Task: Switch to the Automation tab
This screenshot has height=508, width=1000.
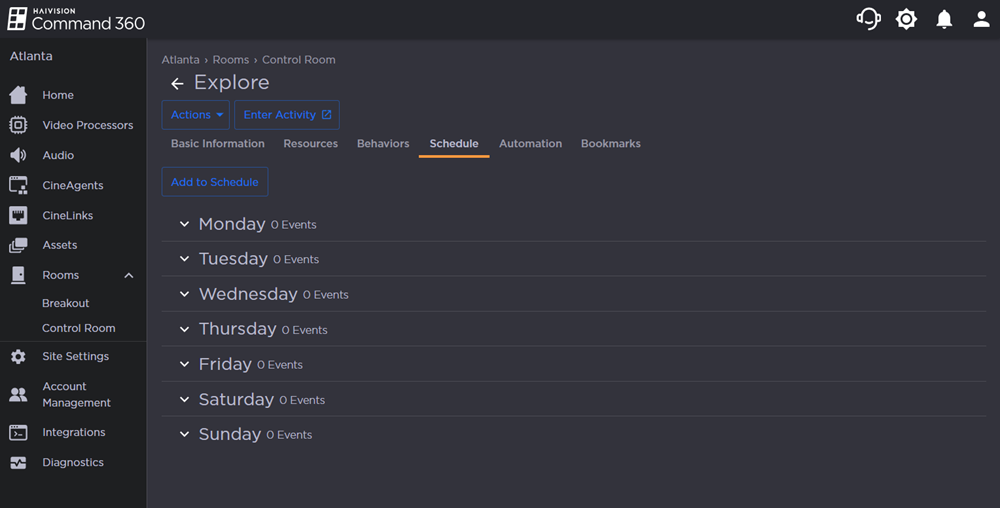Action: pos(530,144)
